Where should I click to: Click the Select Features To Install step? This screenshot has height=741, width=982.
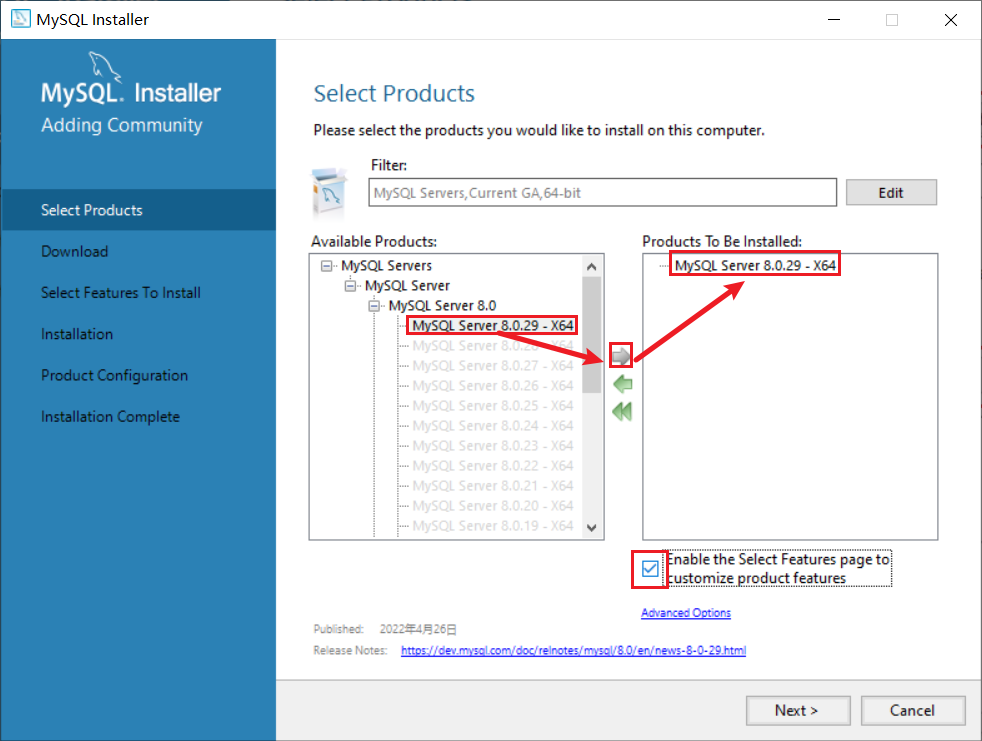coord(121,293)
